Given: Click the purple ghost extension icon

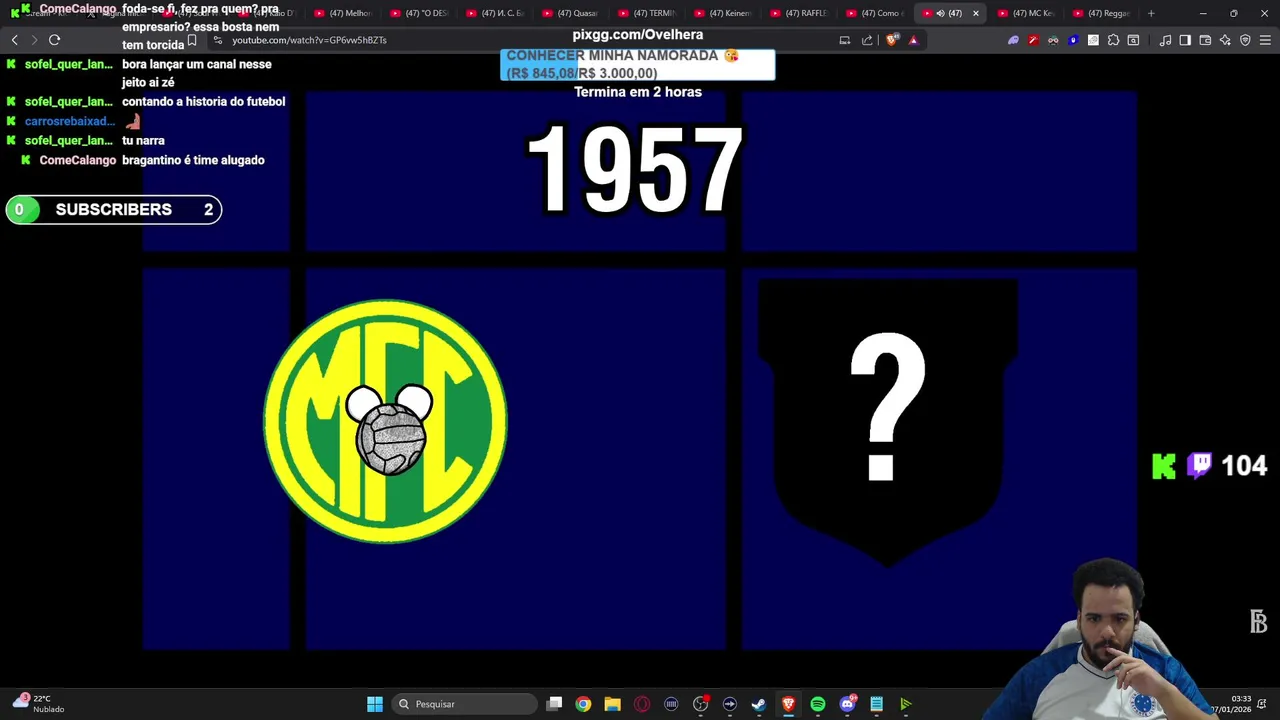Looking at the screenshot, I should click(1013, 40).
